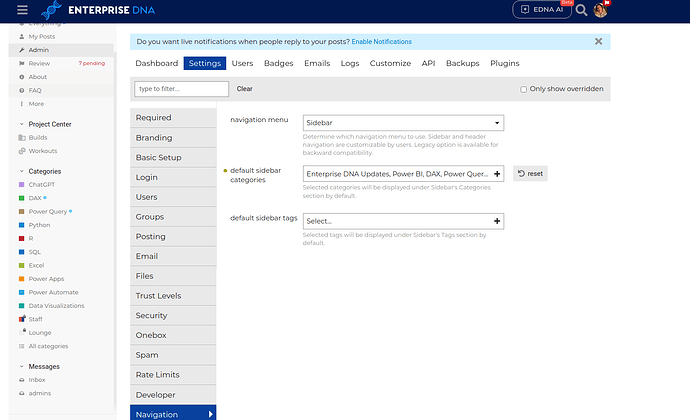Reset default sidebar categories setting
690x420 pixels.
coord(530,173)
